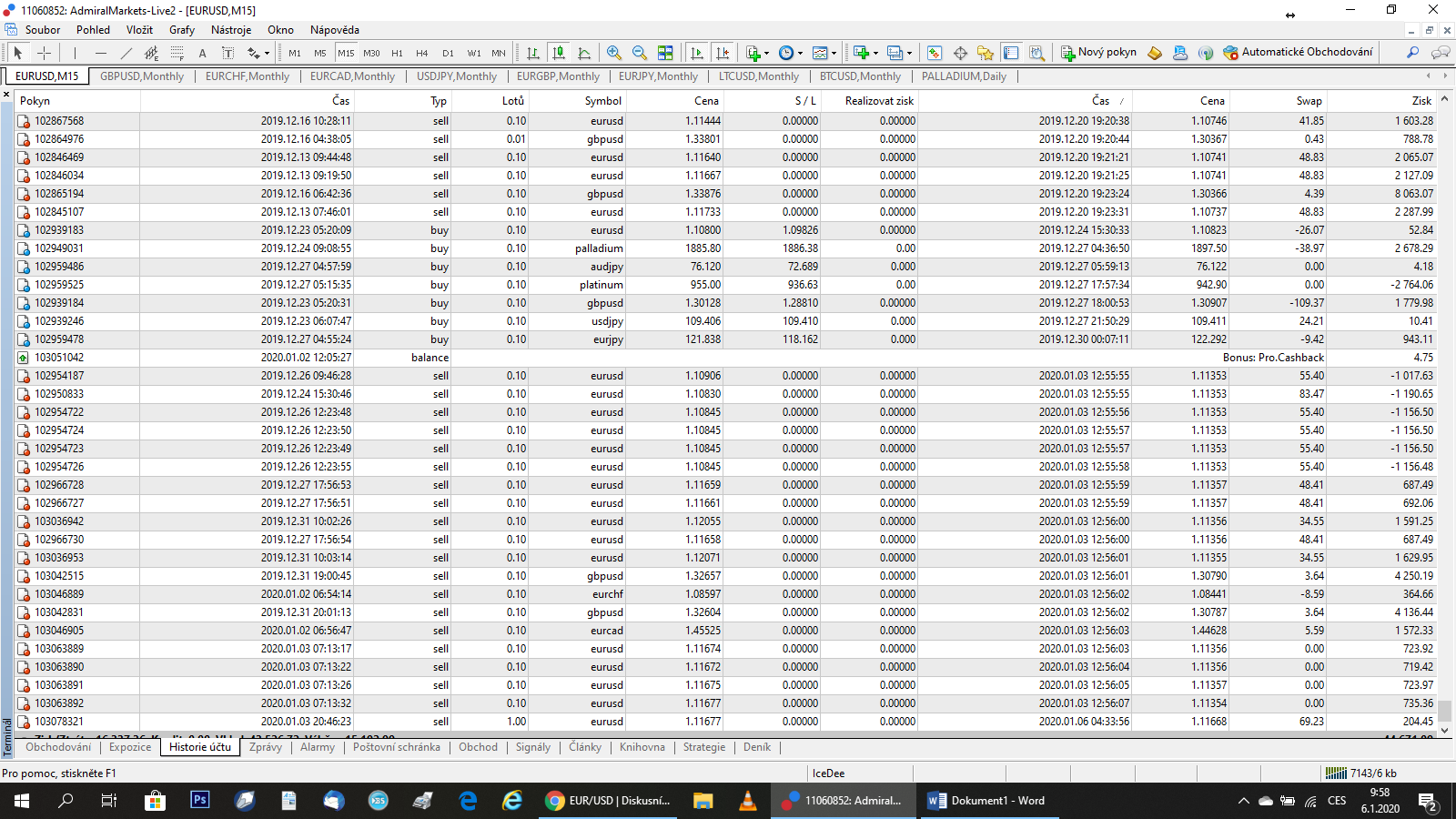The width and height of the screenshot is (1456, 819).
Task: Open the Grafy menu
Action: coord(181,30)
